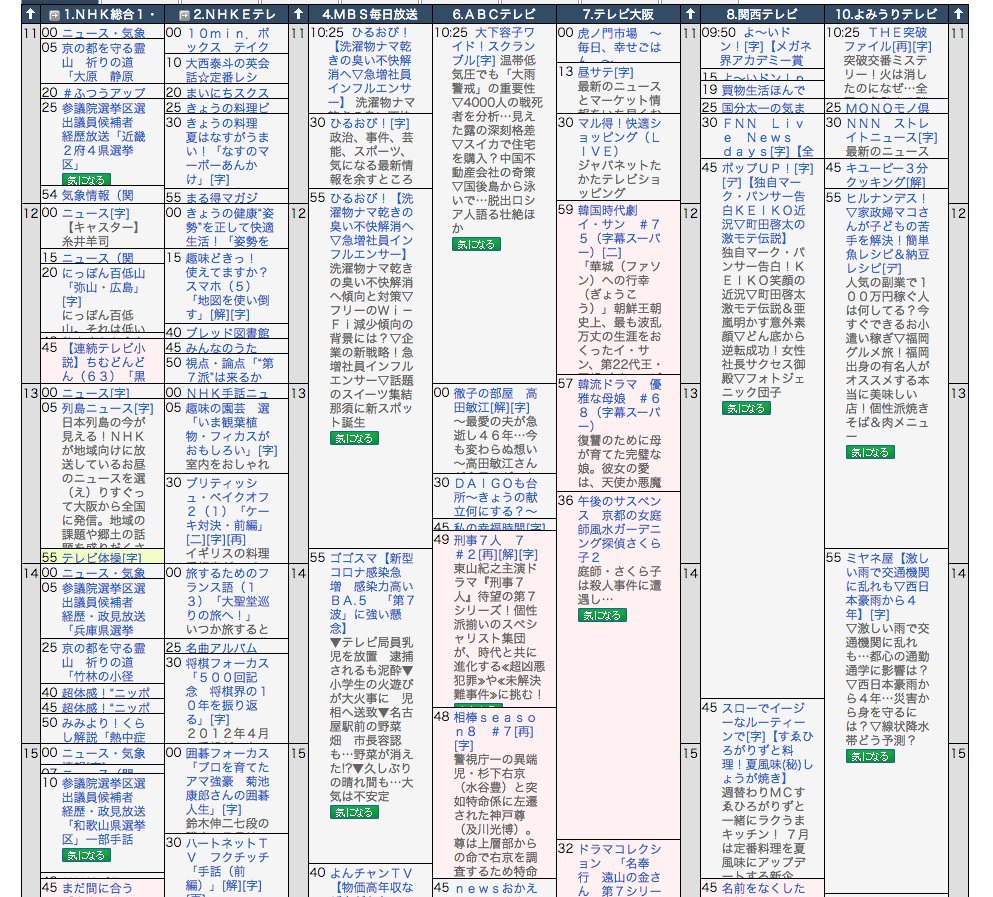Open 4.MBS毎日放送 channel header
993x897 pixels.
[x=370, y=14]
